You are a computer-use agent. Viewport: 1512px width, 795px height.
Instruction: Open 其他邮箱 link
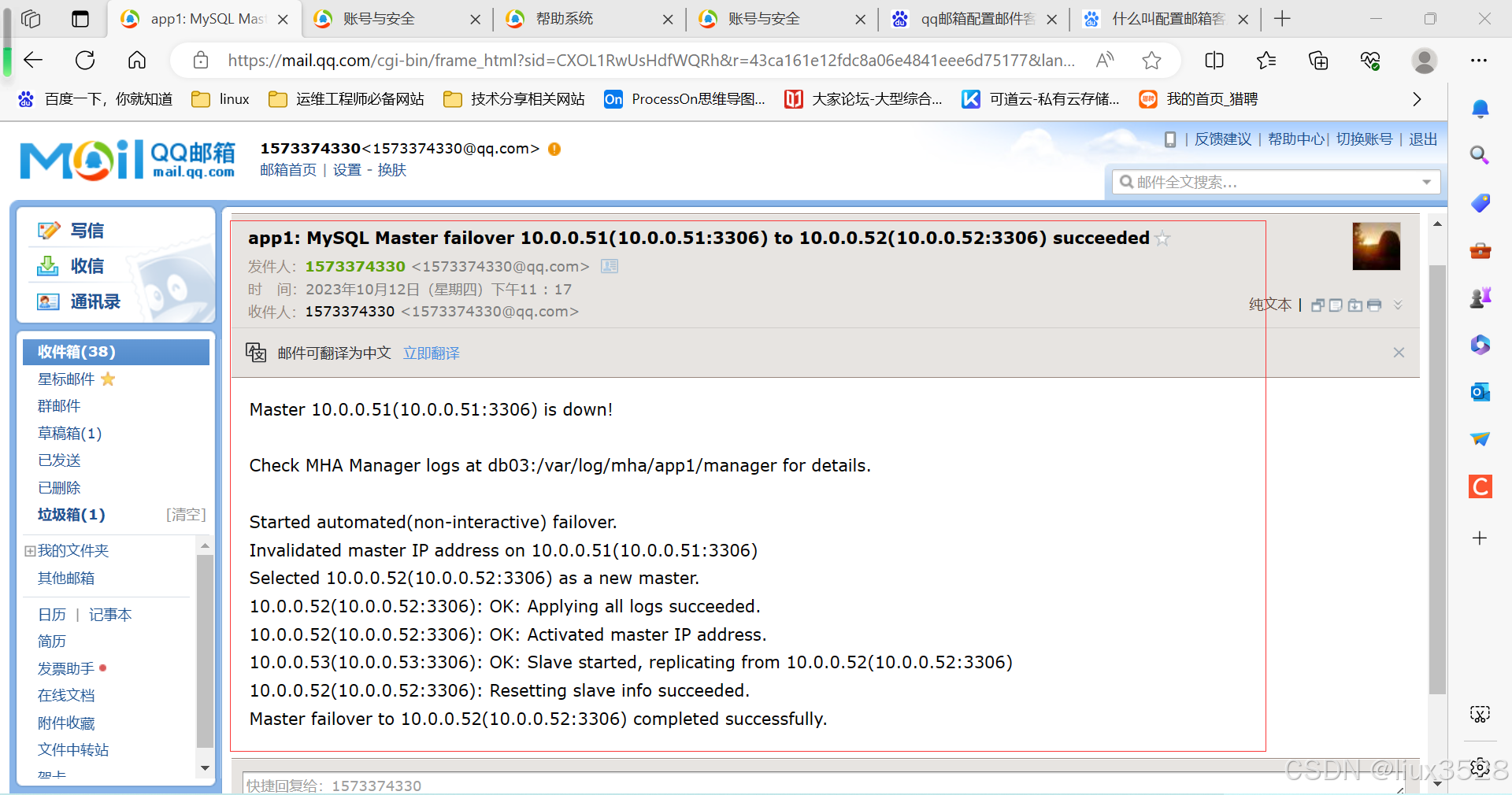click(x=66, y=579)
